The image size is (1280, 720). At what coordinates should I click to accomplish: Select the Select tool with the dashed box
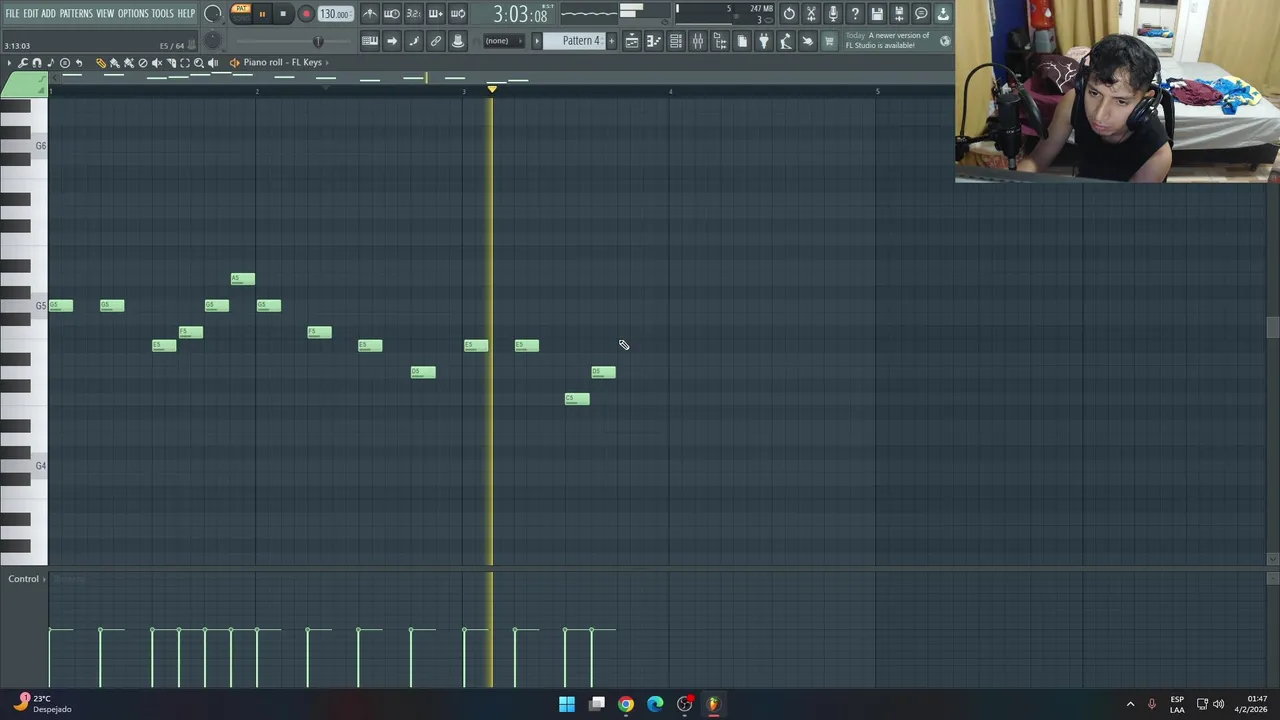click(185, 62)
